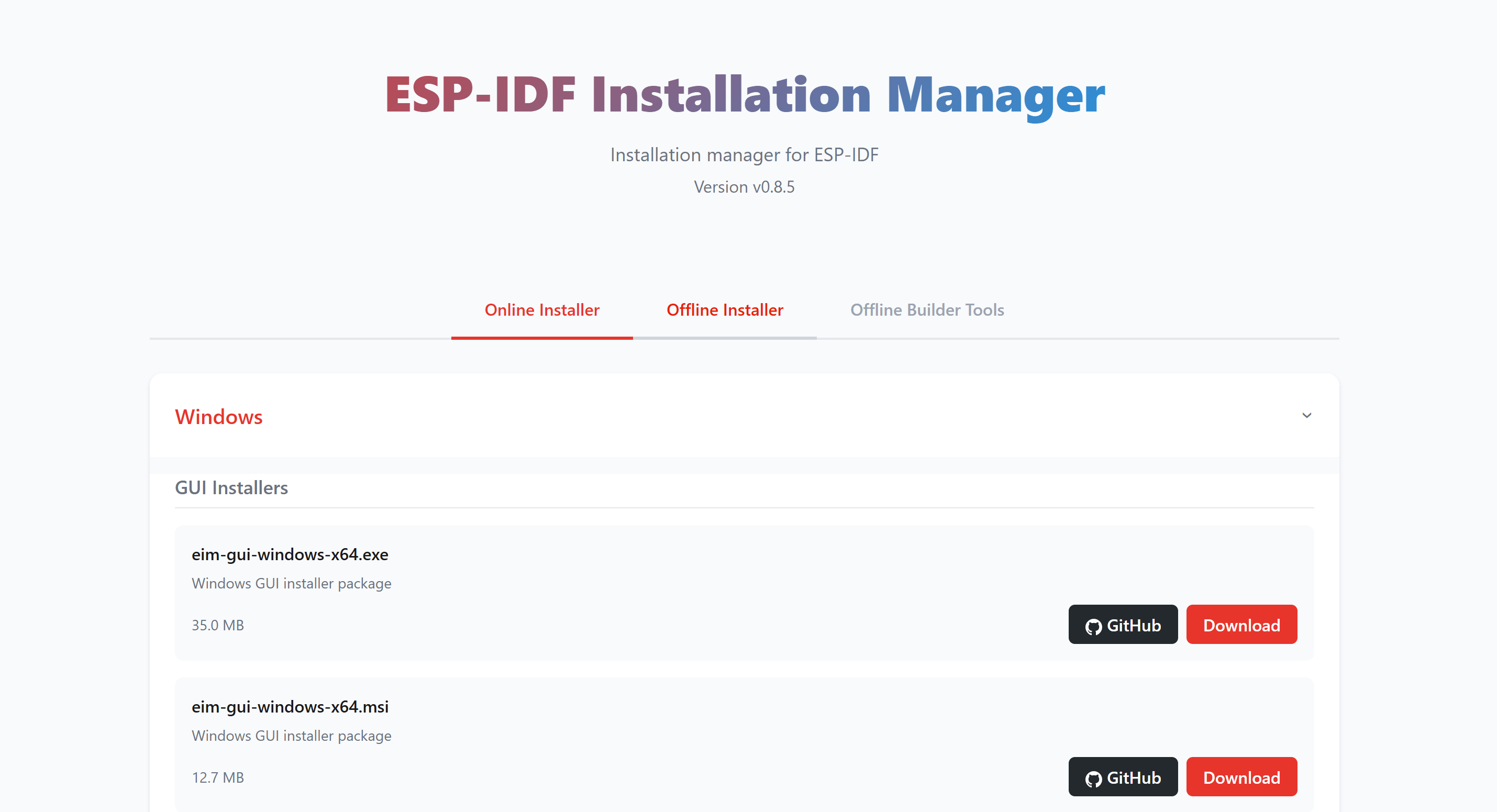The width and height of the screenshot is (1497, 812).
Task: Download eim-gui-windows-x64.exe
Action: pyautogui.click(x=1241, y=625)
